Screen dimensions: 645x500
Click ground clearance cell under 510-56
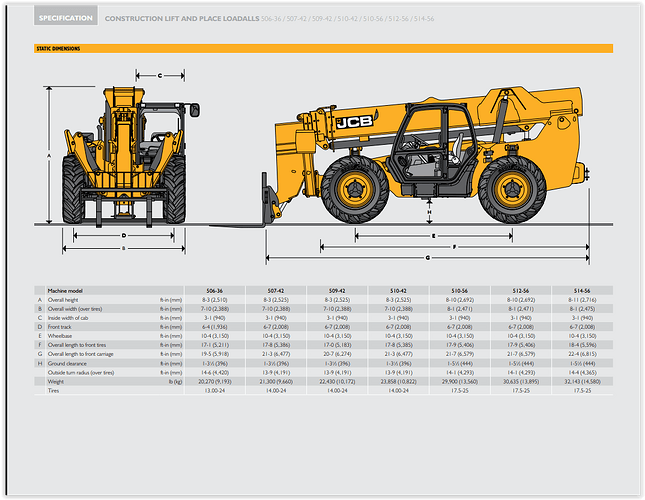click(x=459, y=363)
